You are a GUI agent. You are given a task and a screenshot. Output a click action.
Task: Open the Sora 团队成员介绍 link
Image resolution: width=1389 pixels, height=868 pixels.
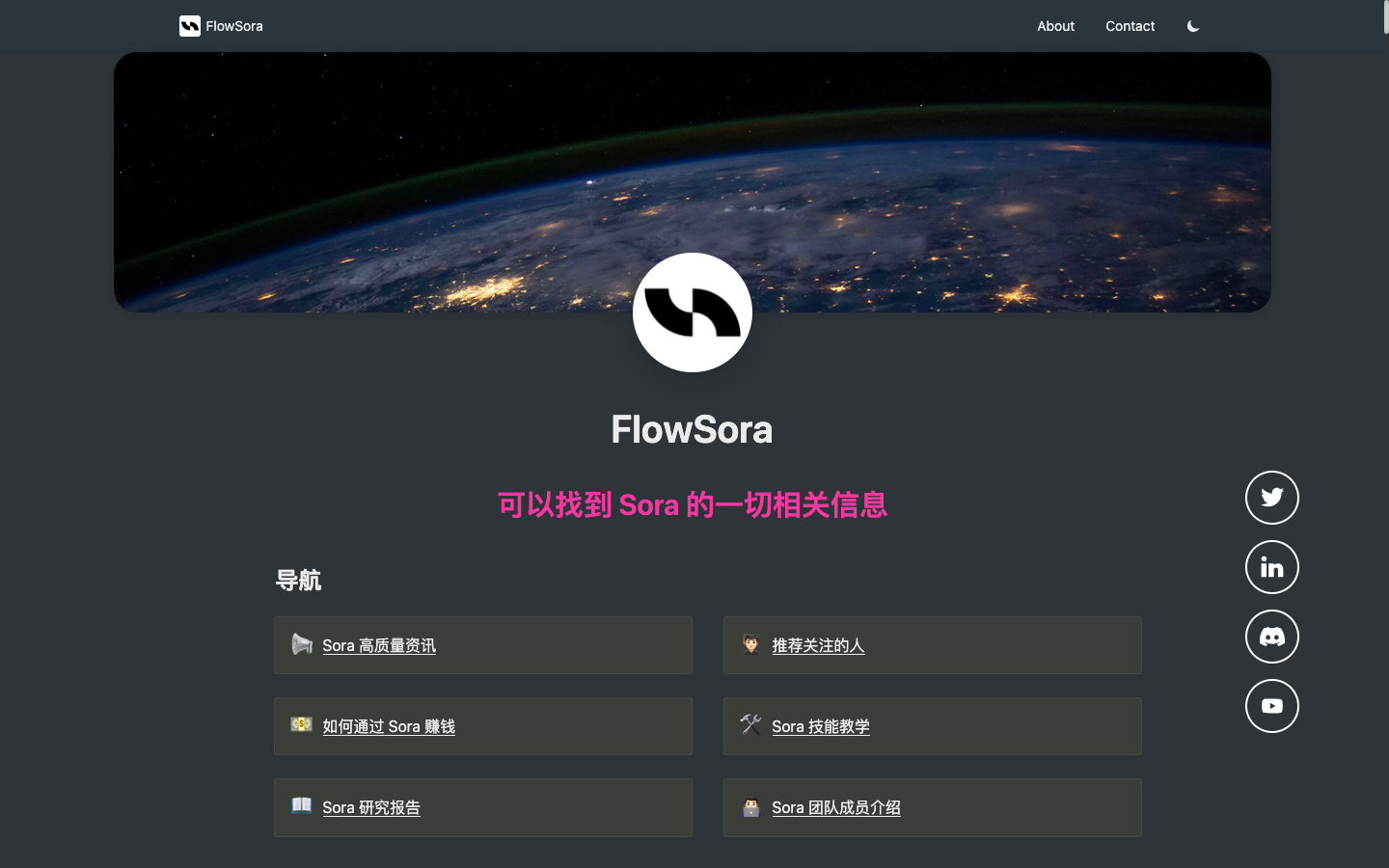[x=836, y=807]
